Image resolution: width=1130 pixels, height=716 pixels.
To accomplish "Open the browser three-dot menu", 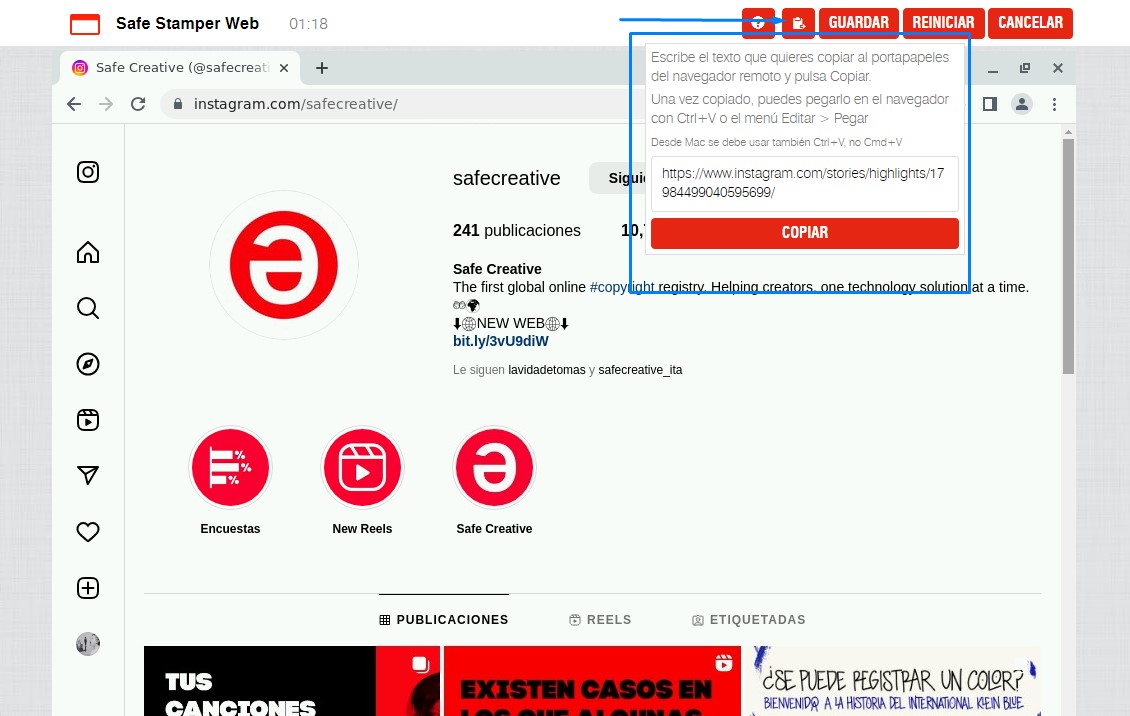I will (x=1054, y=104).
